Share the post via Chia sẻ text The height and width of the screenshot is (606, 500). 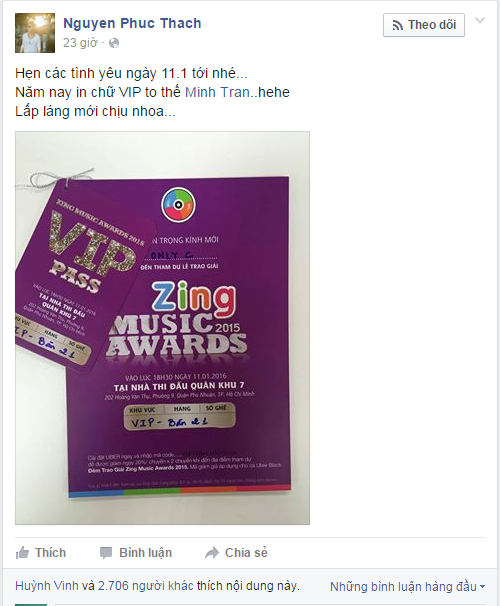[246, 553]
